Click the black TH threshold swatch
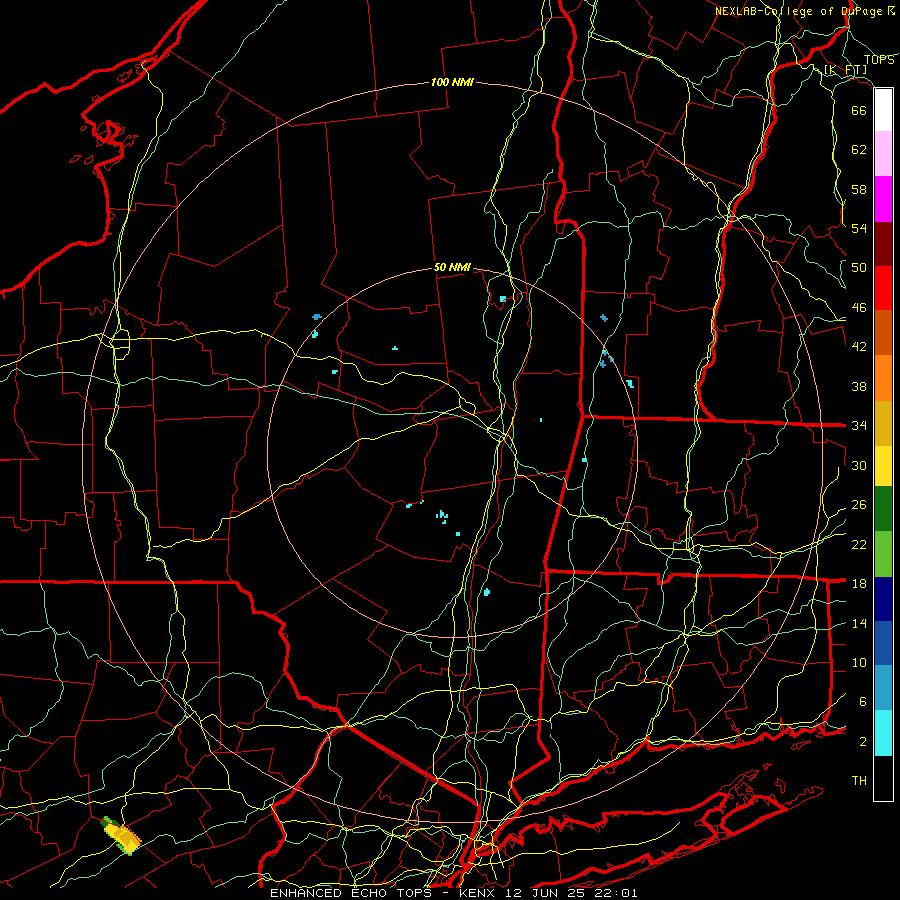900x900 pixels. point(883,778)
